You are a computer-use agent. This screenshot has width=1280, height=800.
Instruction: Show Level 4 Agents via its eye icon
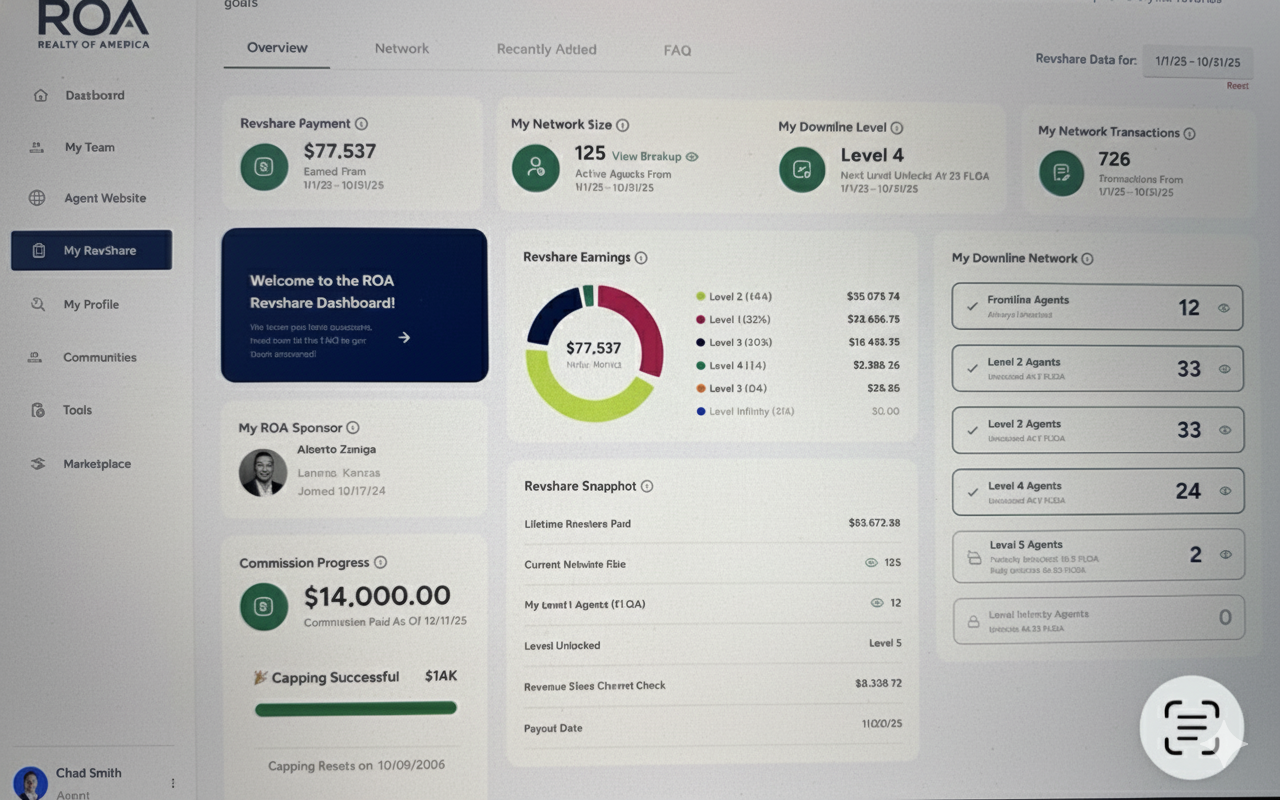click(x=1224, y=492)
